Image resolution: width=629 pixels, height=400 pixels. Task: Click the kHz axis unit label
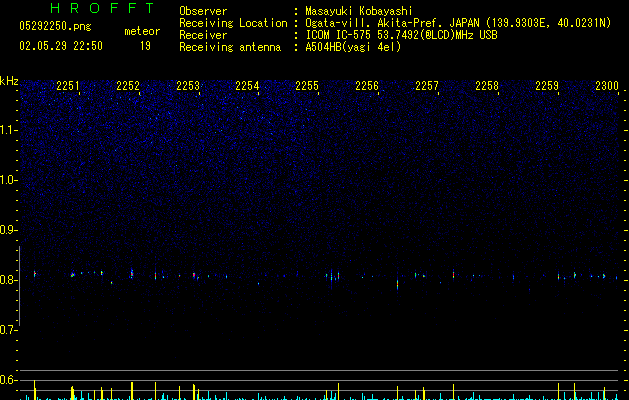tap(9, 81)
